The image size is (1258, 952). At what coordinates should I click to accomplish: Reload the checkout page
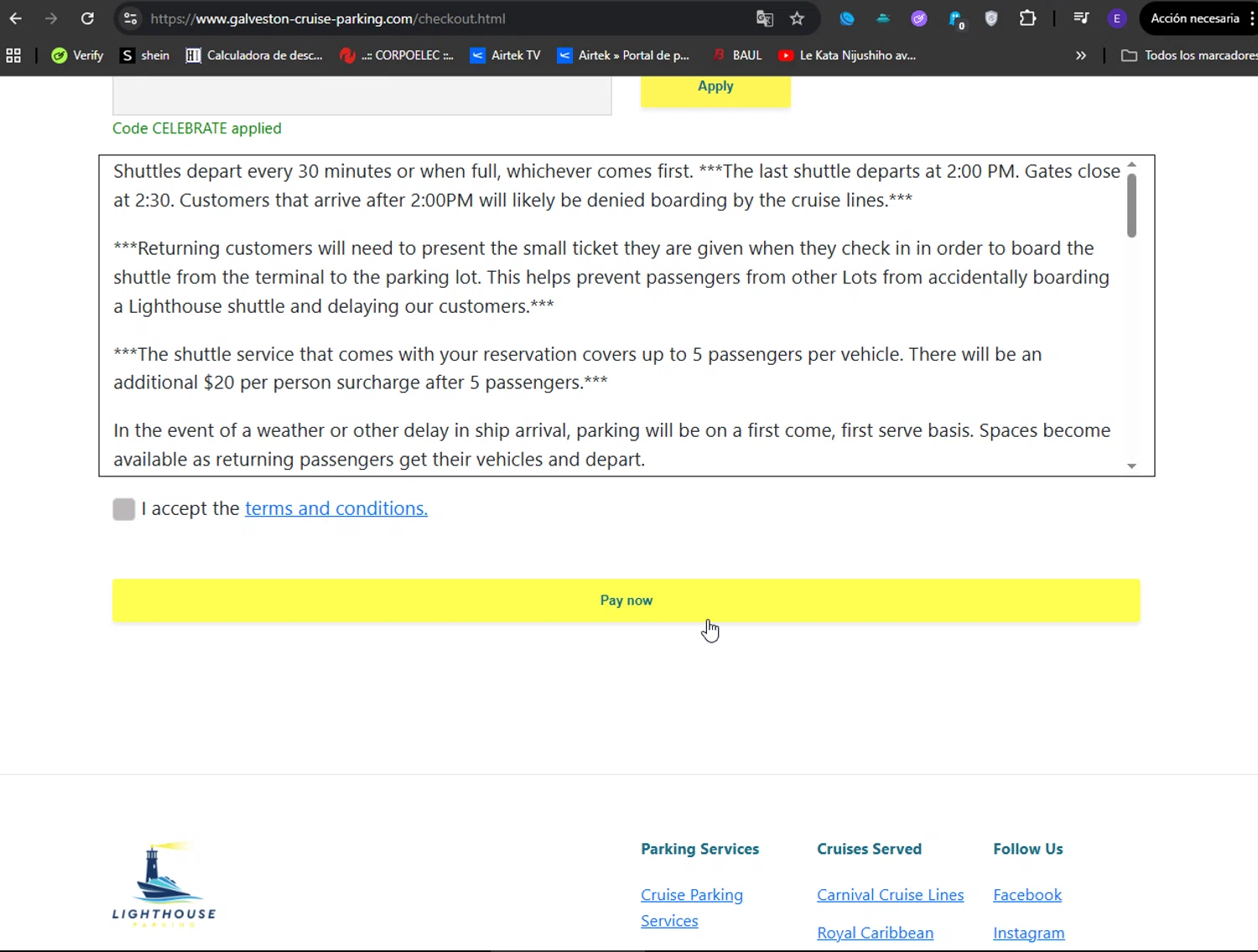pyautogui.click(x=87, y=18)
